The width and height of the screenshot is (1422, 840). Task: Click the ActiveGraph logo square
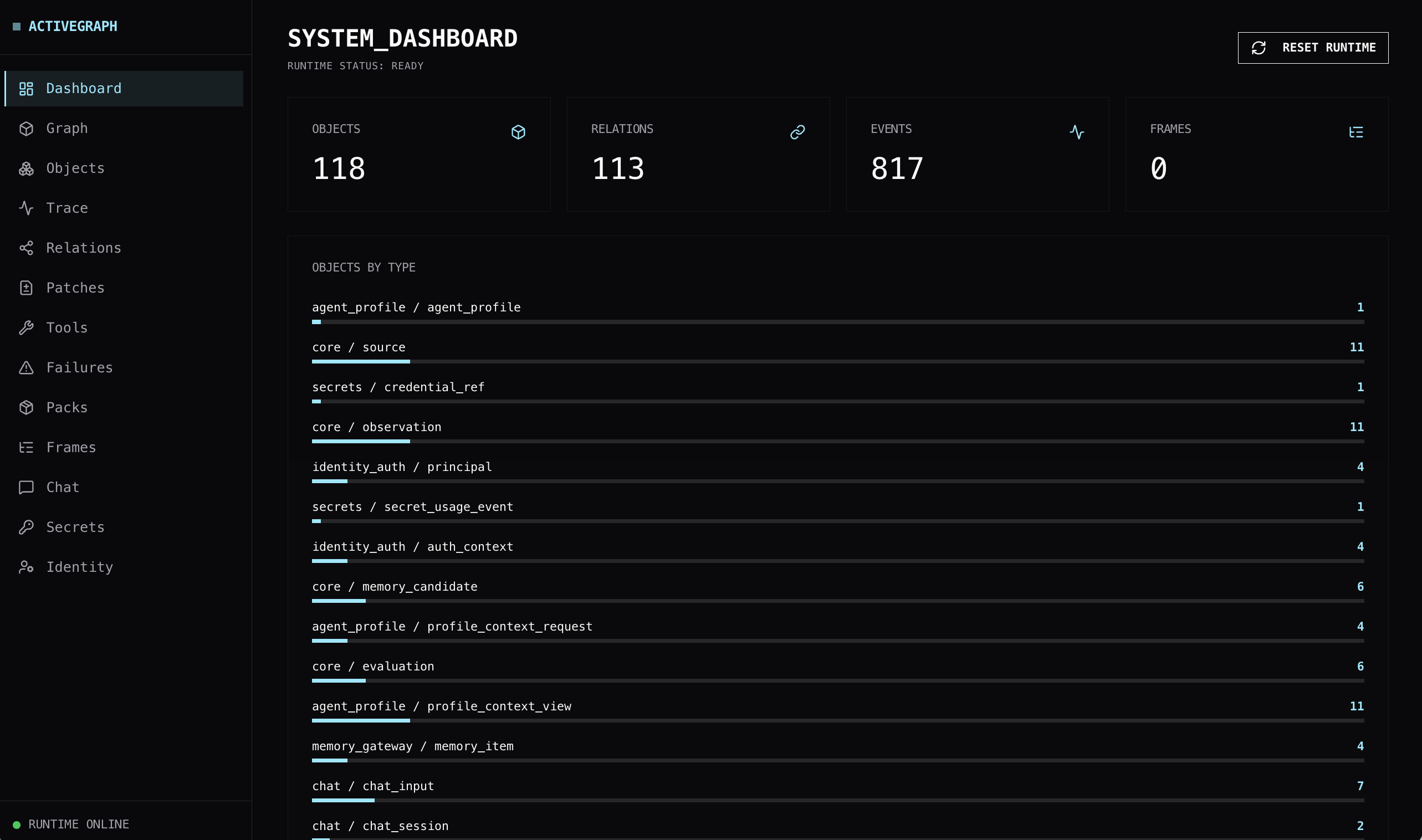point(17,27)
